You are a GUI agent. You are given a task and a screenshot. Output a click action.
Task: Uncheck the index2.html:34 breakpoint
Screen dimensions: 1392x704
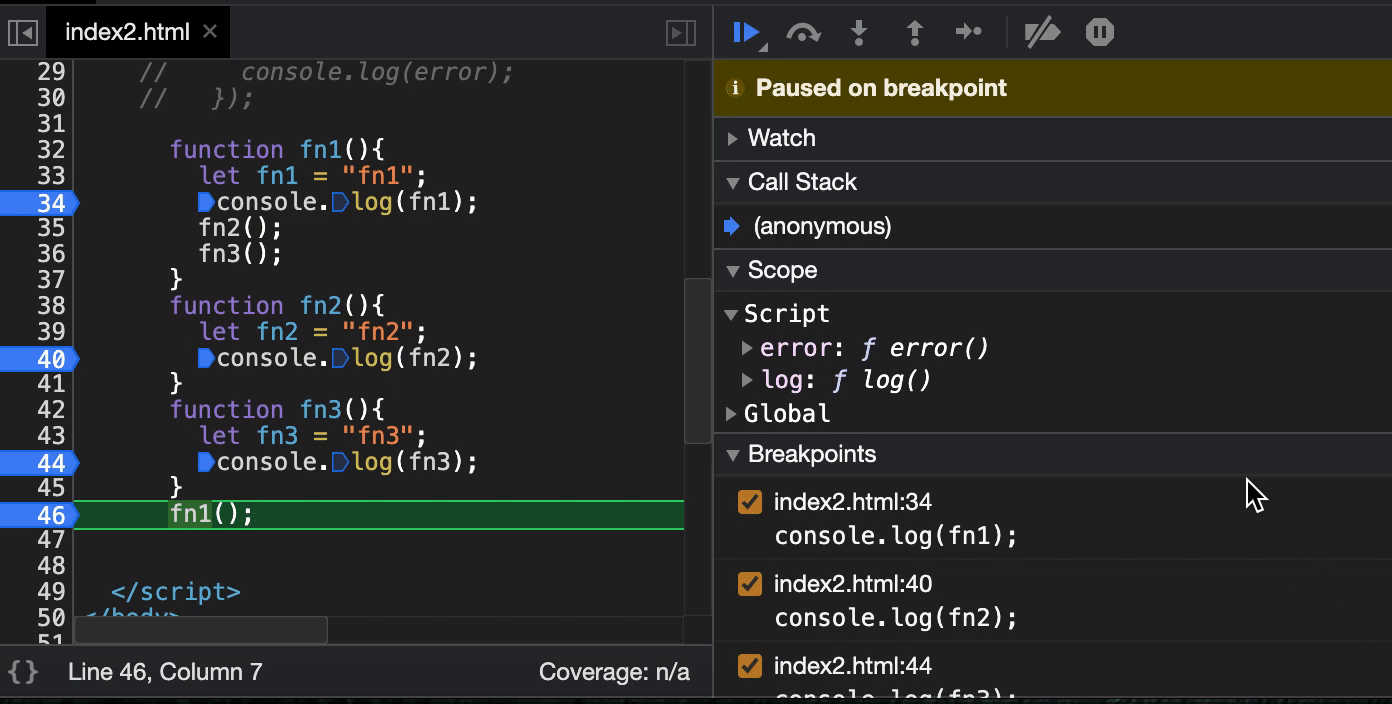click(x=750, y=502)
